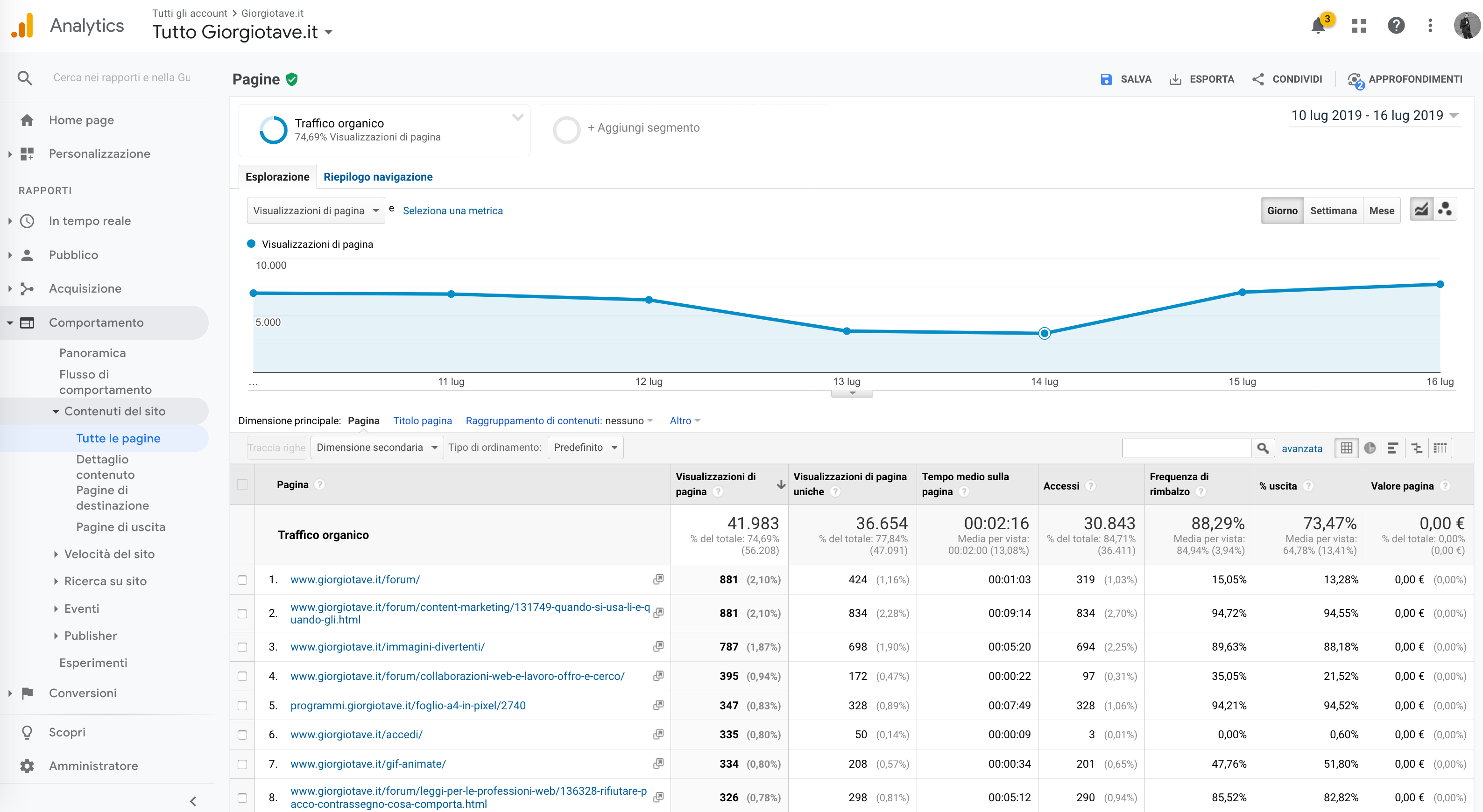Select the pivot table view icon
Screen dimensions: 1483x812
click(x=1441, y=448)
